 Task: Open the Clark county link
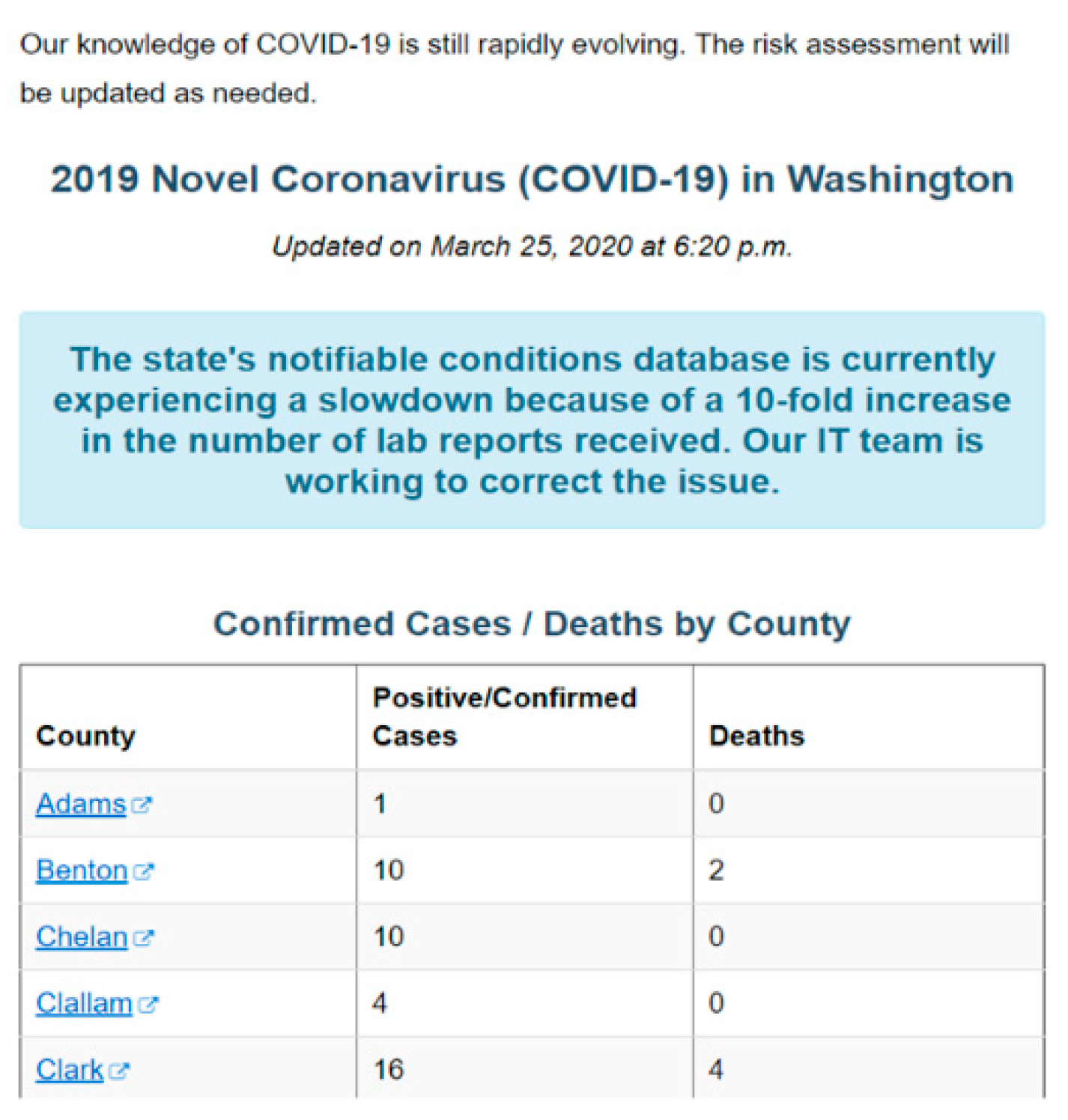tap(70, 1071)
